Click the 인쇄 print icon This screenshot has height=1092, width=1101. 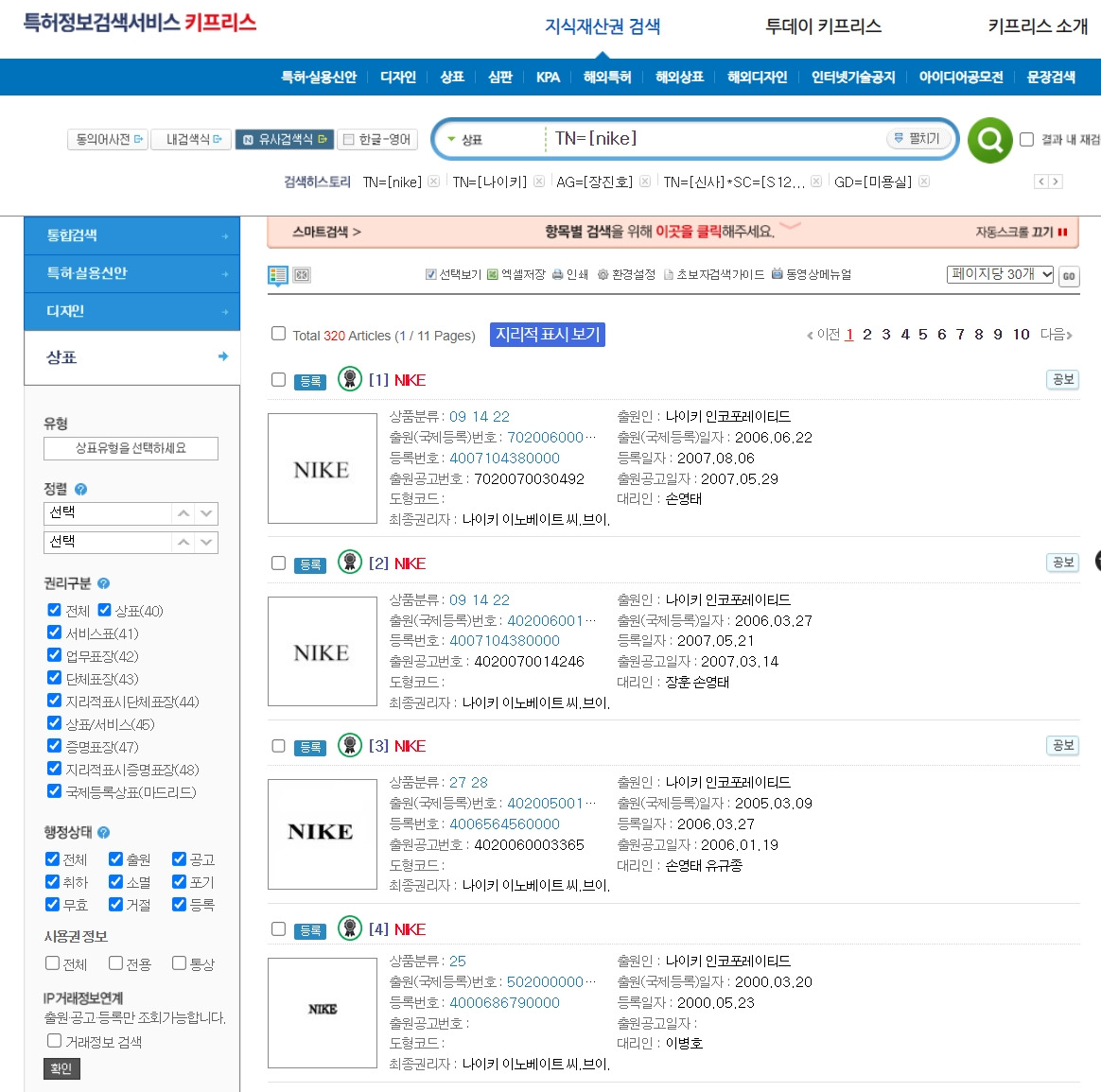(557, 274)
